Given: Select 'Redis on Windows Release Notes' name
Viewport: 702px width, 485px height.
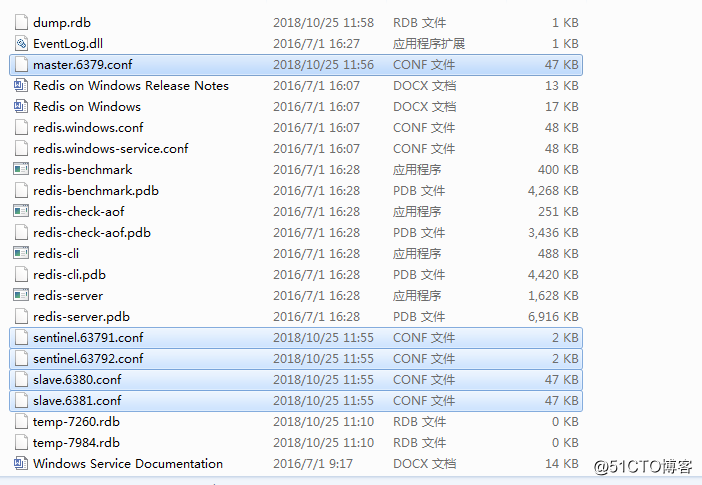Looking at the screenshot, I should point(131,86).
